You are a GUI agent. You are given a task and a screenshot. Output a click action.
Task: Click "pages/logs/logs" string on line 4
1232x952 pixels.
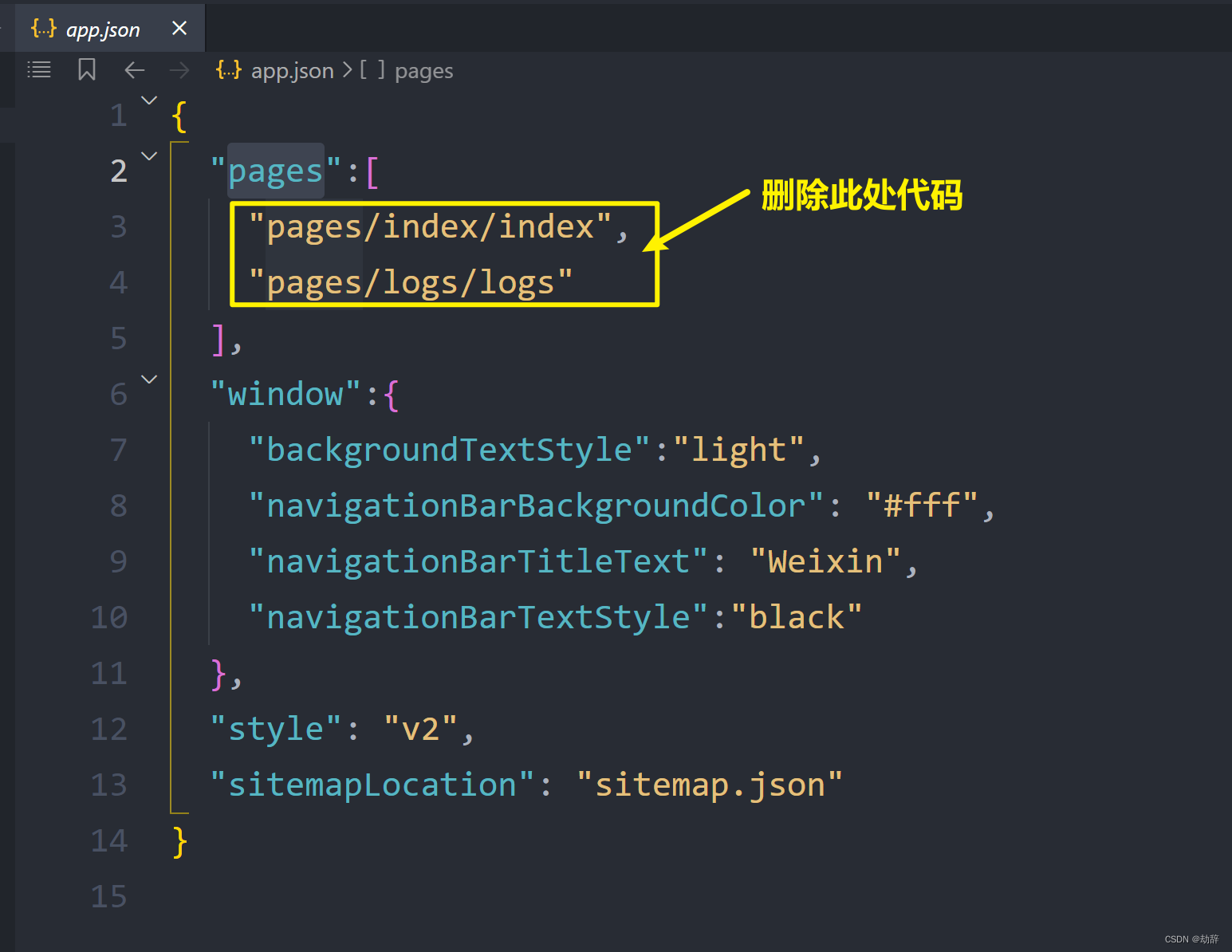coord(411,283)
